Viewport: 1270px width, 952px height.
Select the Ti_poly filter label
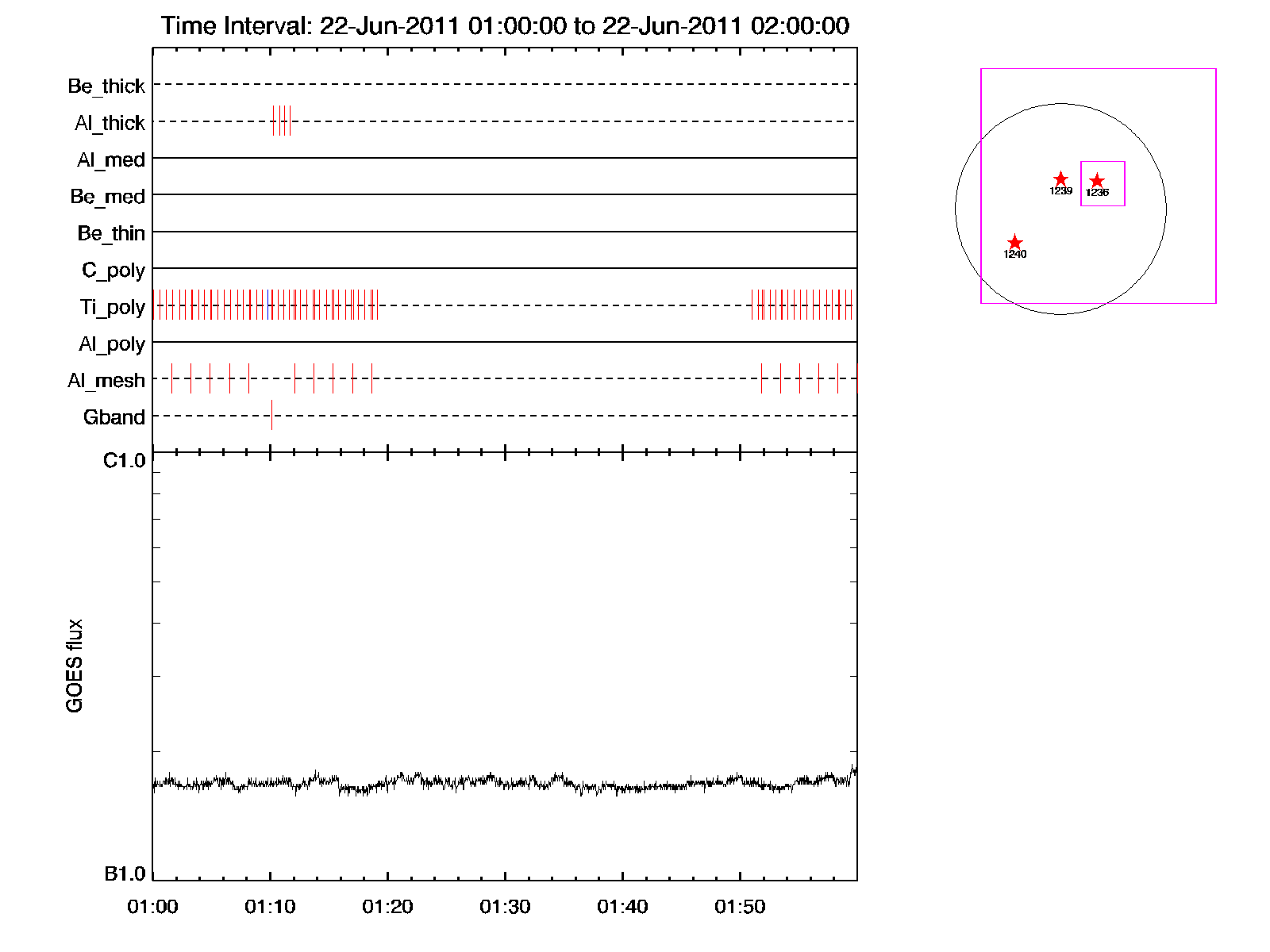(112, 307)
